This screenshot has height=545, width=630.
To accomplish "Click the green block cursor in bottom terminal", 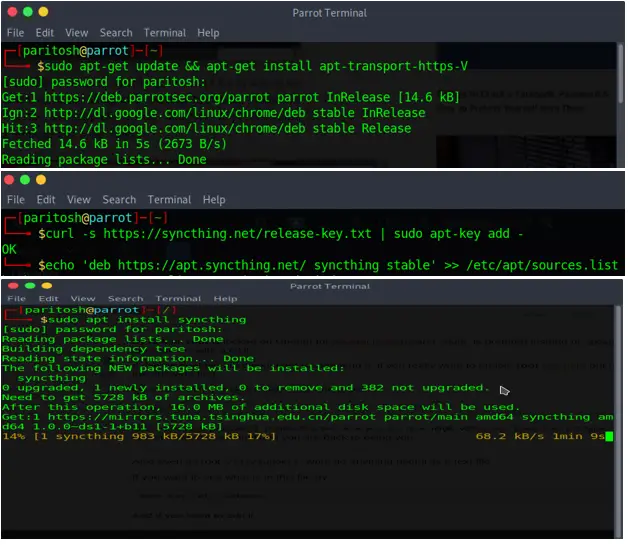I will click(609, 436).
